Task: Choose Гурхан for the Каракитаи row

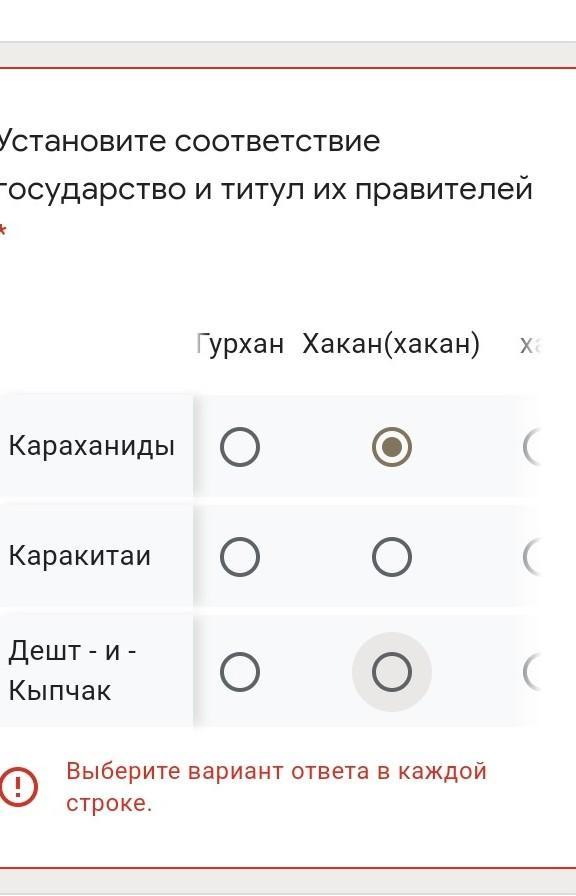Action: [240, 556]
